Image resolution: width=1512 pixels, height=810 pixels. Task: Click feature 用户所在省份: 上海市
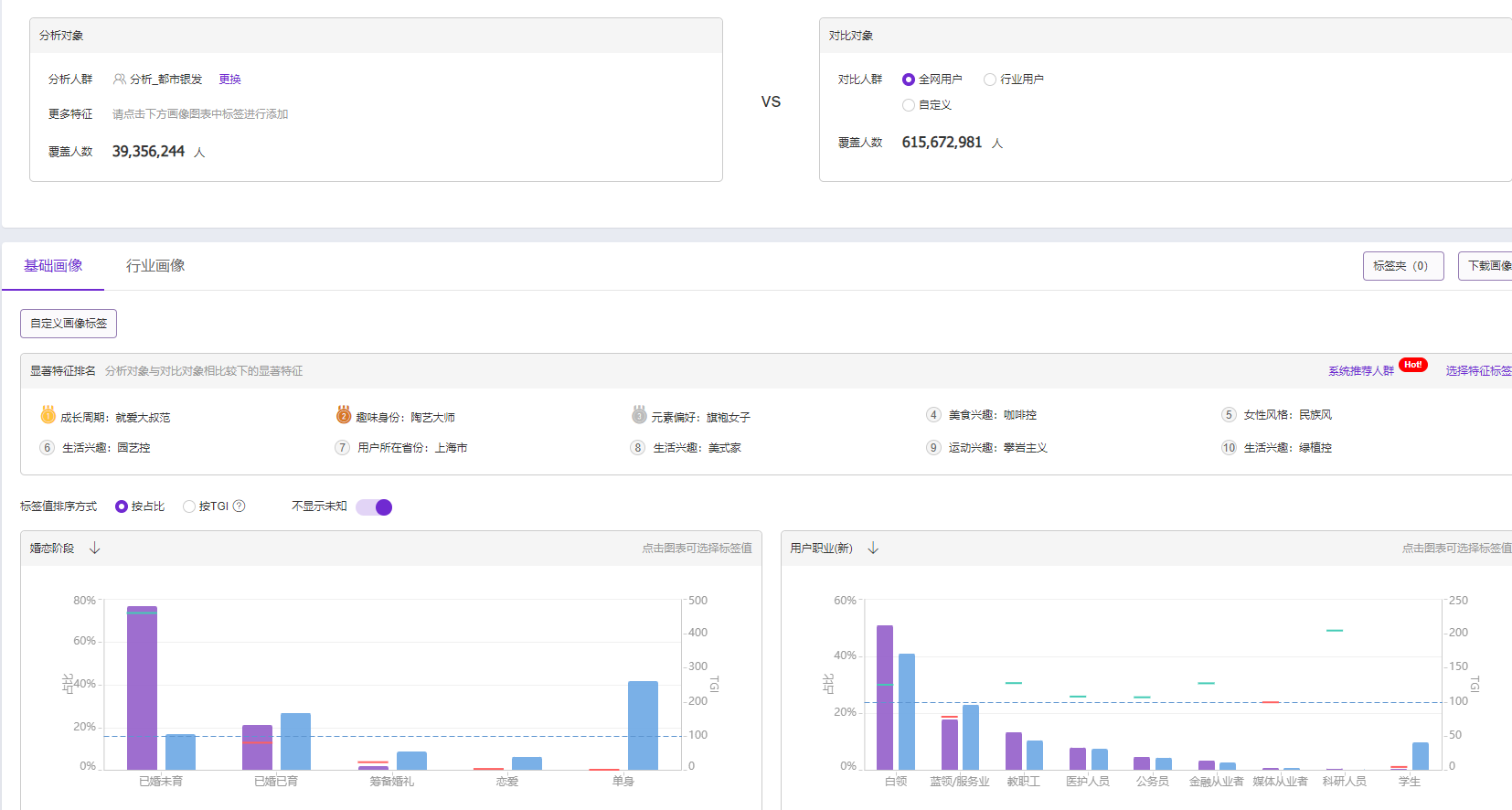click(412, 448)
